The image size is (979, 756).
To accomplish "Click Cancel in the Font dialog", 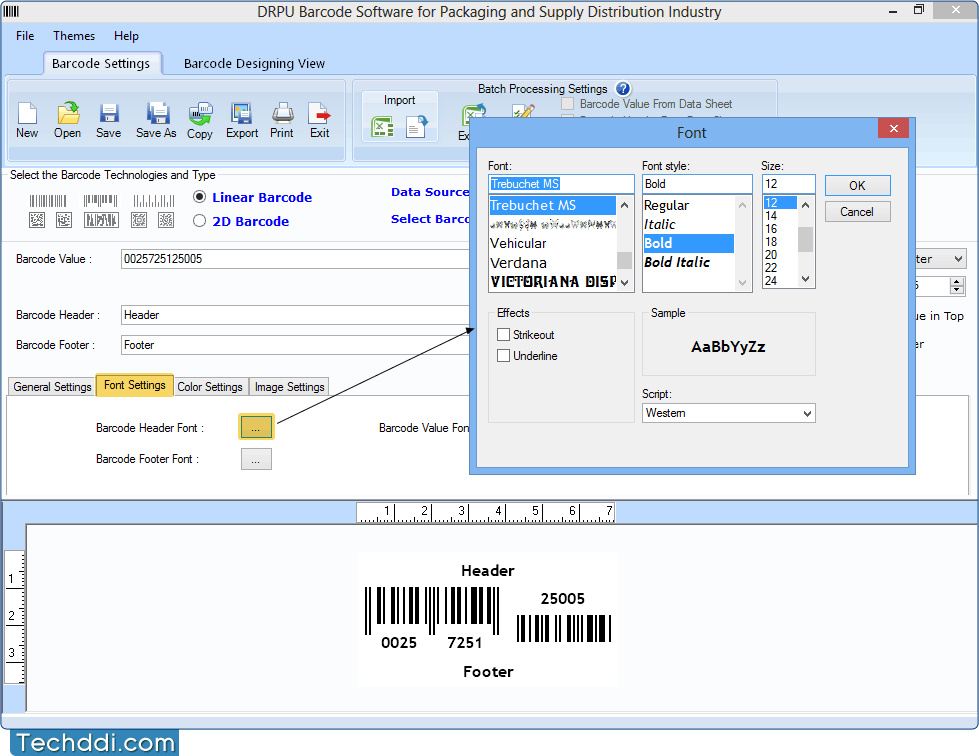I will 857,212.
